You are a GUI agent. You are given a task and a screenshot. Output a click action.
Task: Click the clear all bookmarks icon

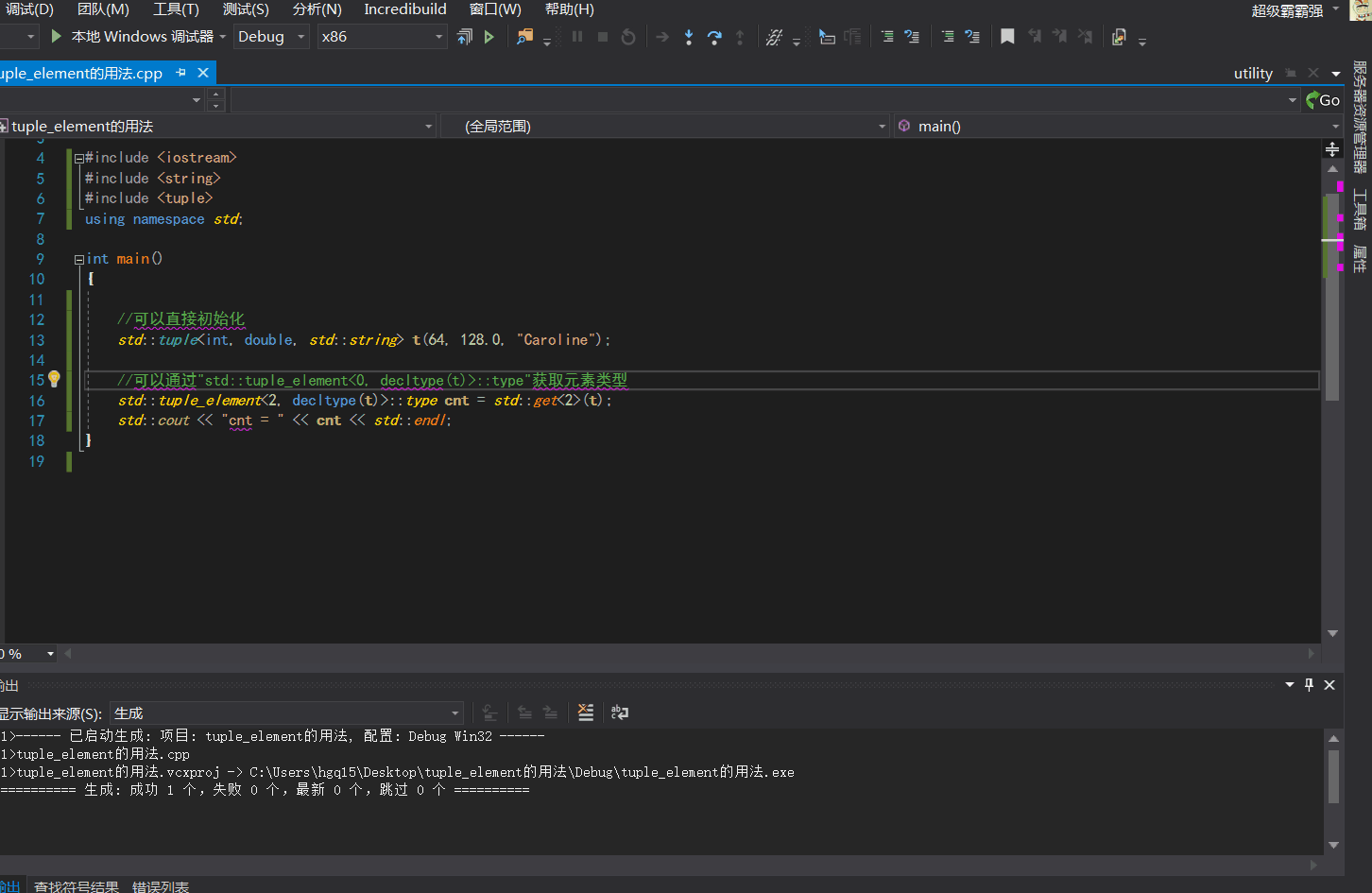(1086, 37)
